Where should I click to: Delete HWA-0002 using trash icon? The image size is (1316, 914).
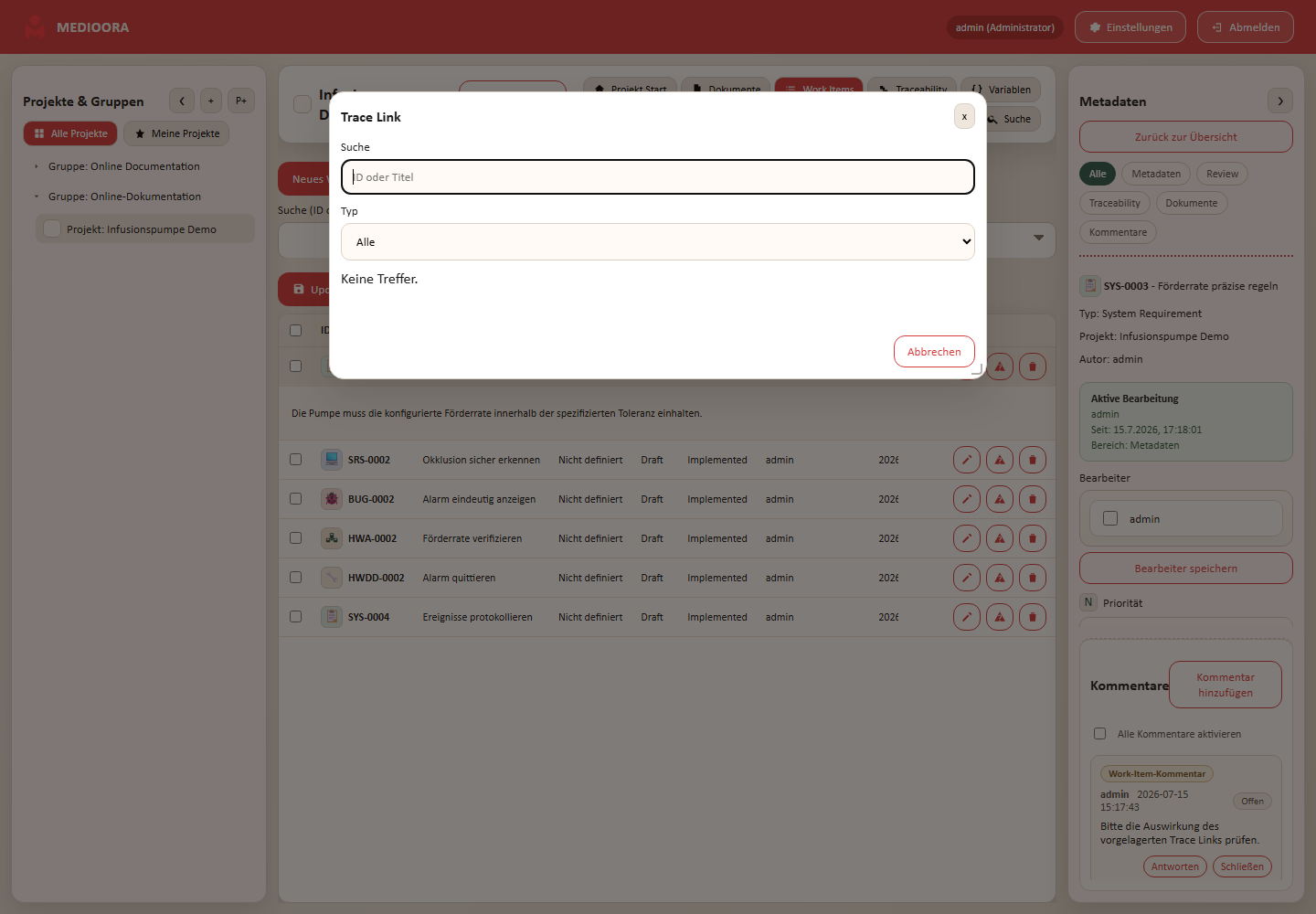click(x=1033, y=538)
